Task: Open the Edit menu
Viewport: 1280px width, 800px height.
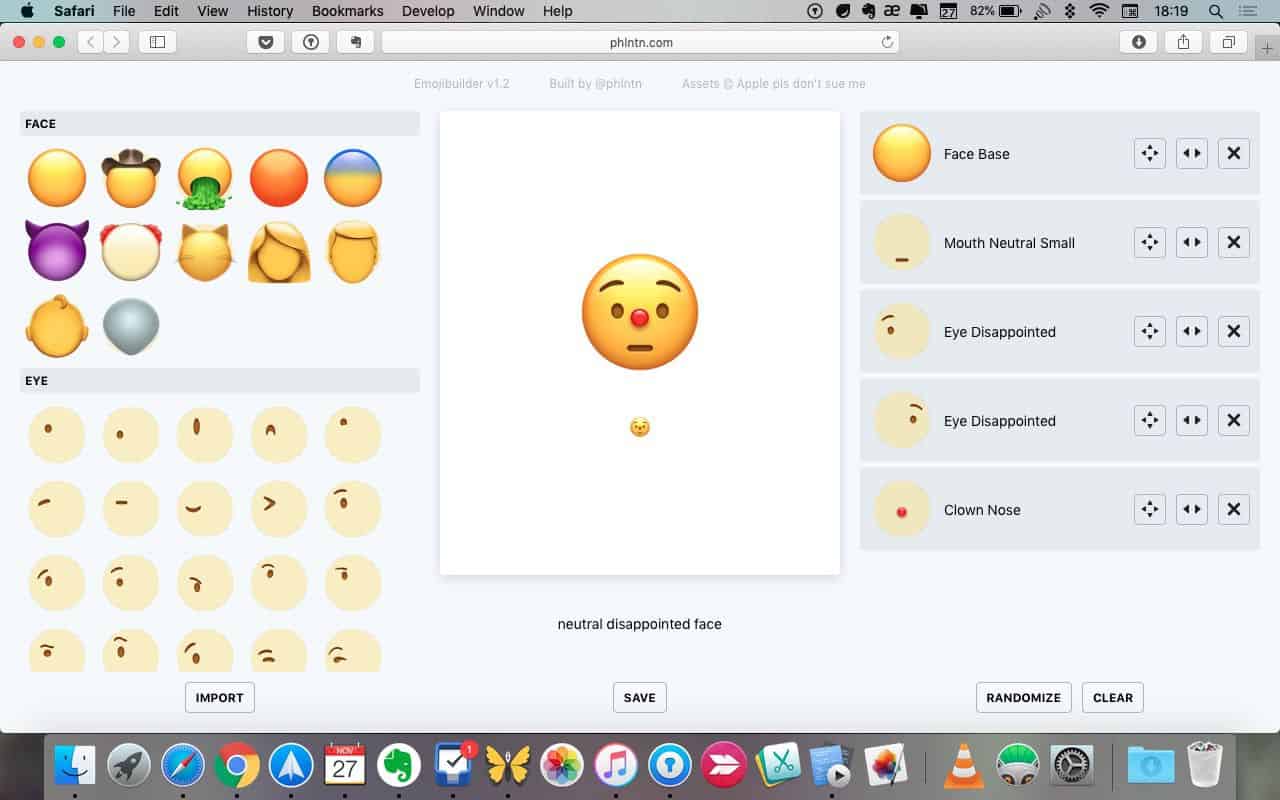Action: click(166, 11)
